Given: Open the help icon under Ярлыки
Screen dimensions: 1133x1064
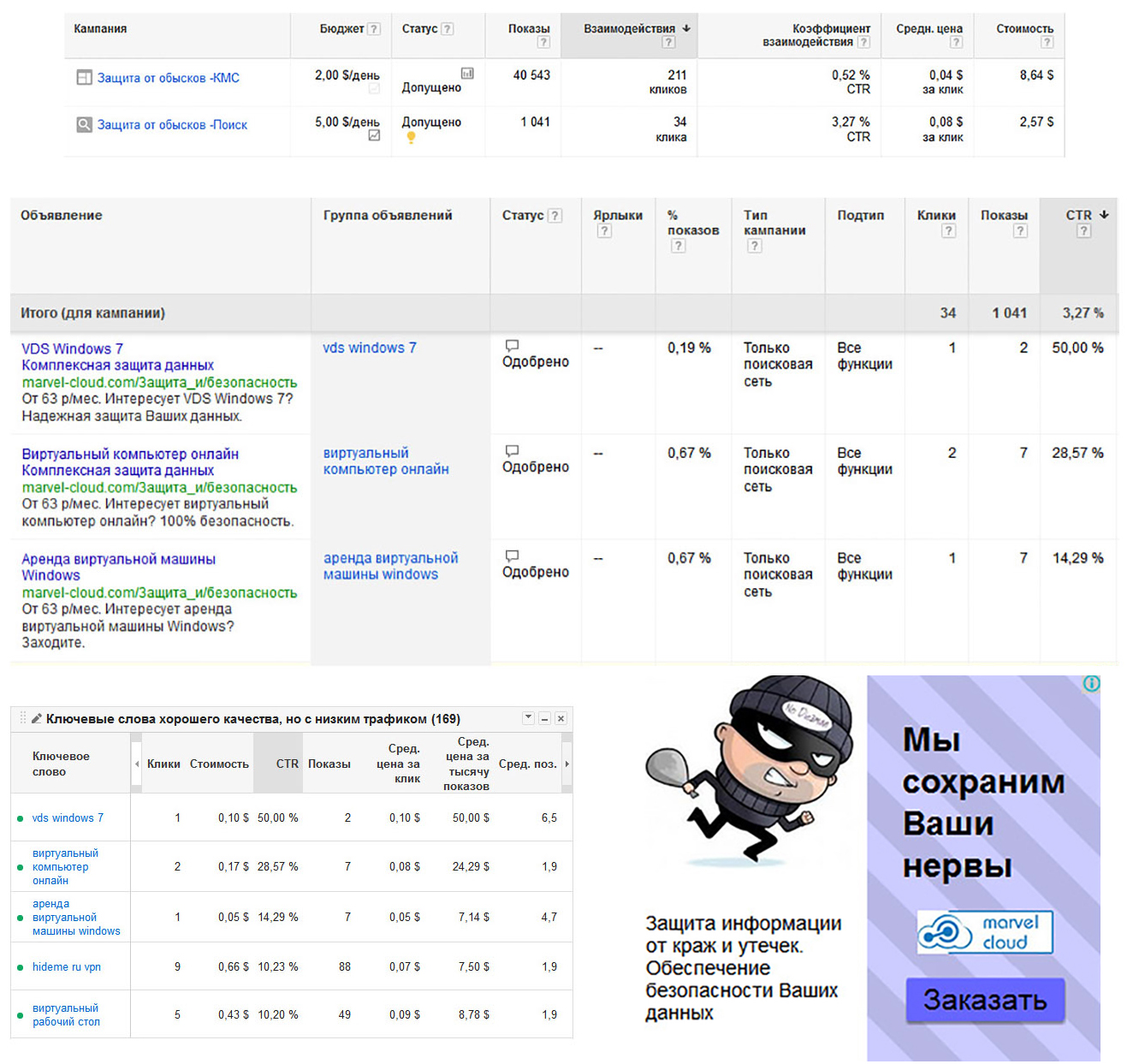Looking at the screenshot, I should (604, 231).
